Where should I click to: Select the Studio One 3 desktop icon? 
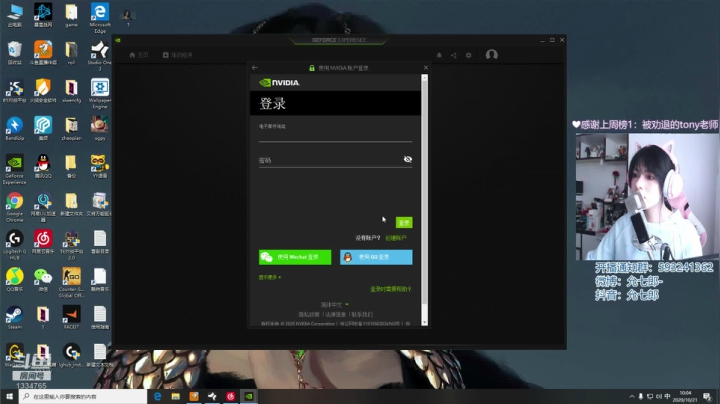(x=100, y=56)
